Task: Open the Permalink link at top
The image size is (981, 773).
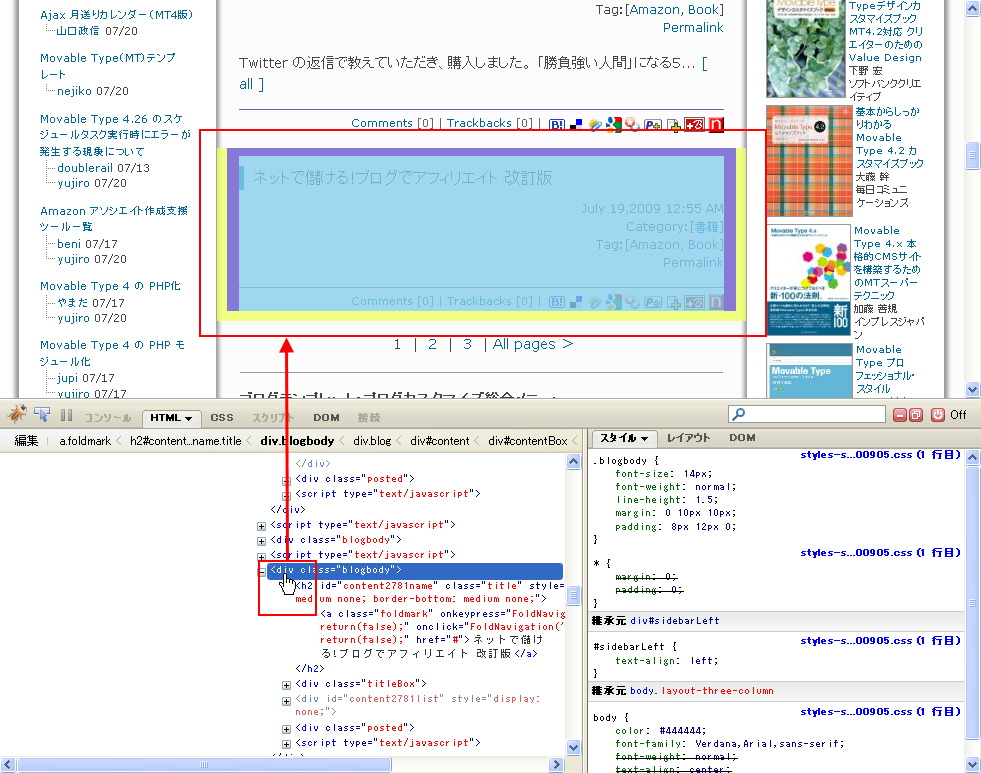Action: (x=692, y=28)
